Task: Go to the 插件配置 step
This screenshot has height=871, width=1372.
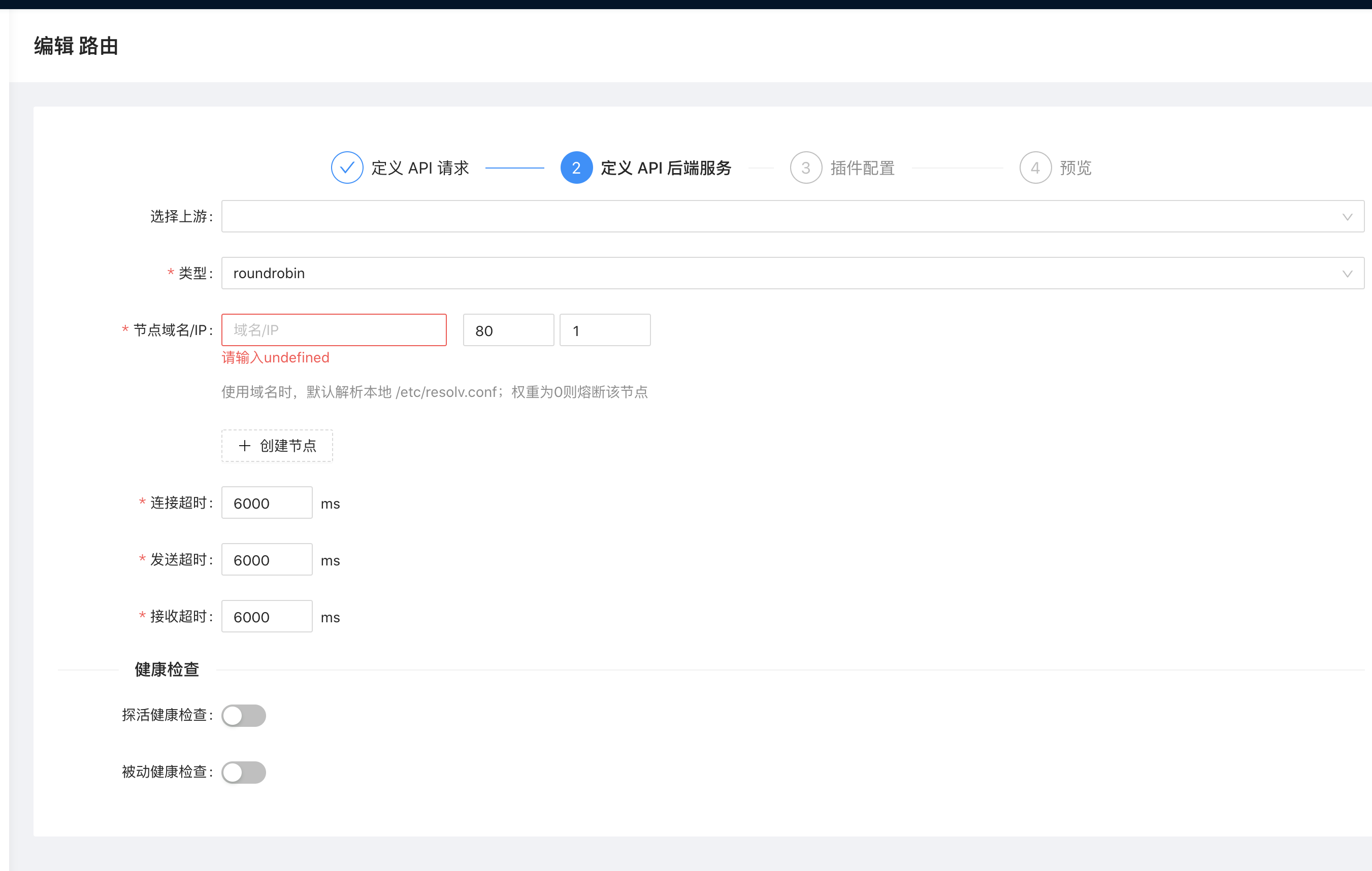Action: [862, 168]
